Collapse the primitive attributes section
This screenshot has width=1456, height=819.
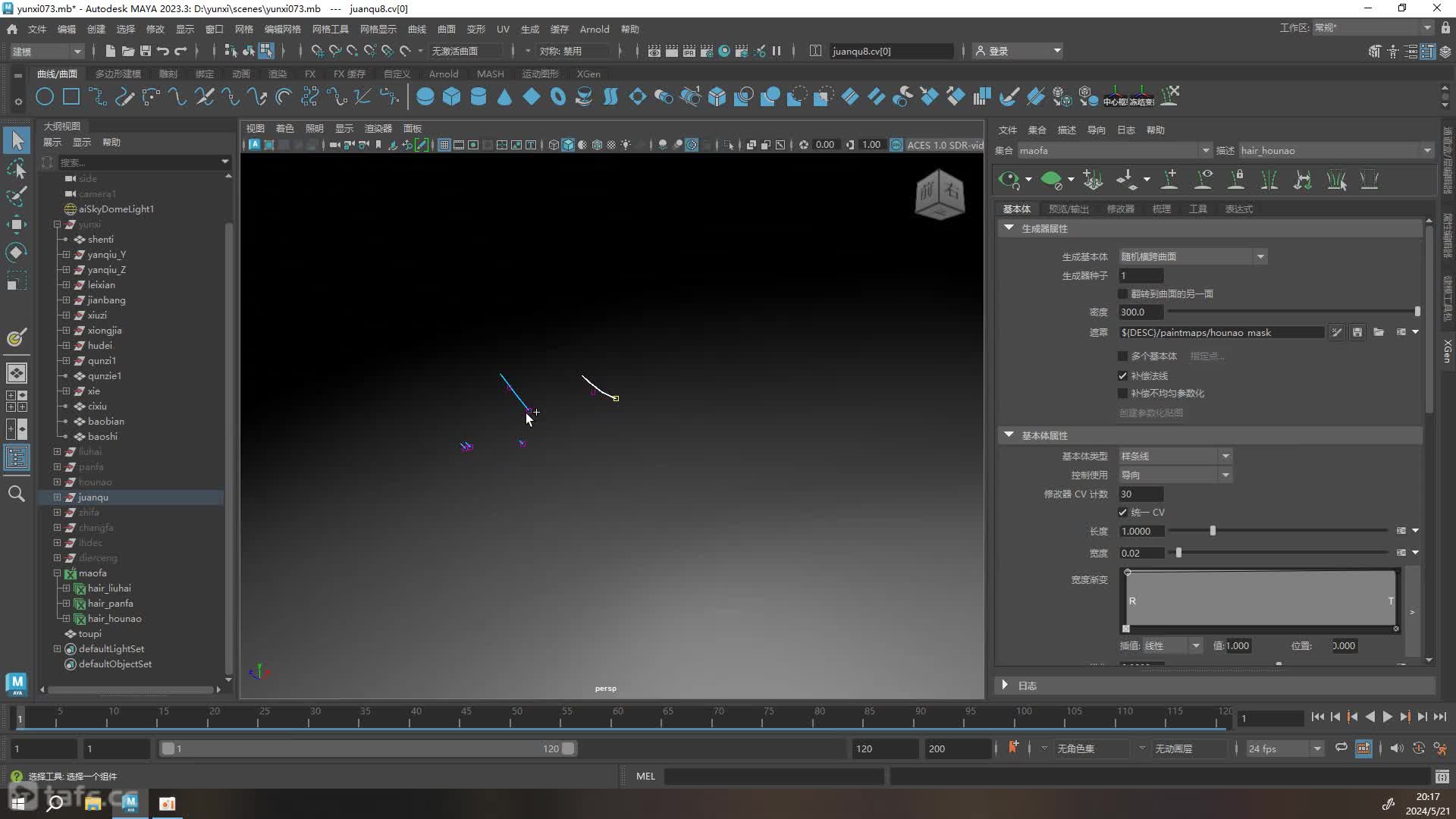point(1009,435)
